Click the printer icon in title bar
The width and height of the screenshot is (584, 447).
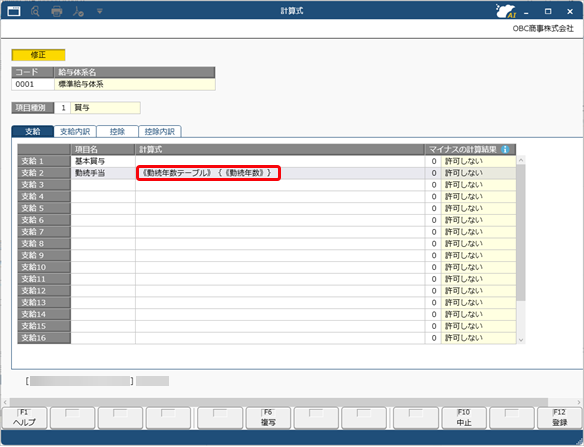click(x=57, y=11)
